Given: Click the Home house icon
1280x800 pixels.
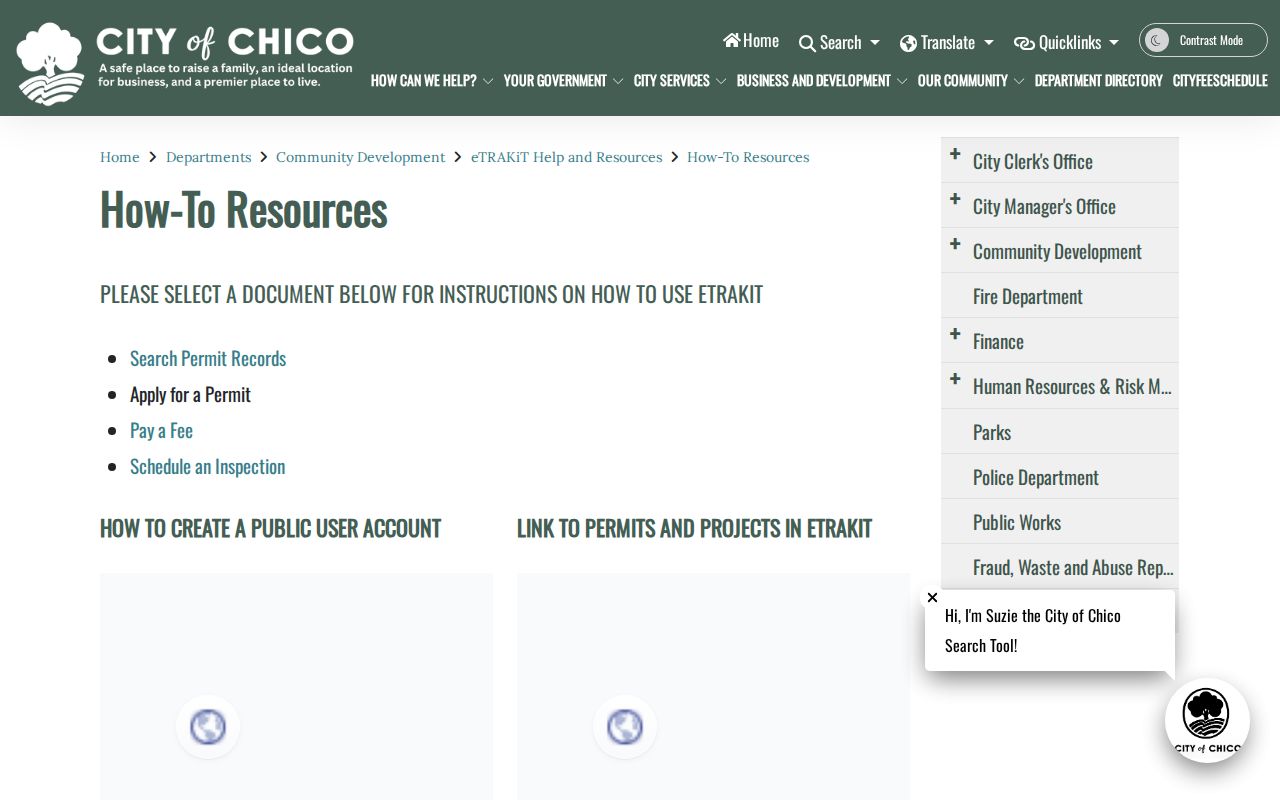Looking at the screenshot, I should coord(732,40).
